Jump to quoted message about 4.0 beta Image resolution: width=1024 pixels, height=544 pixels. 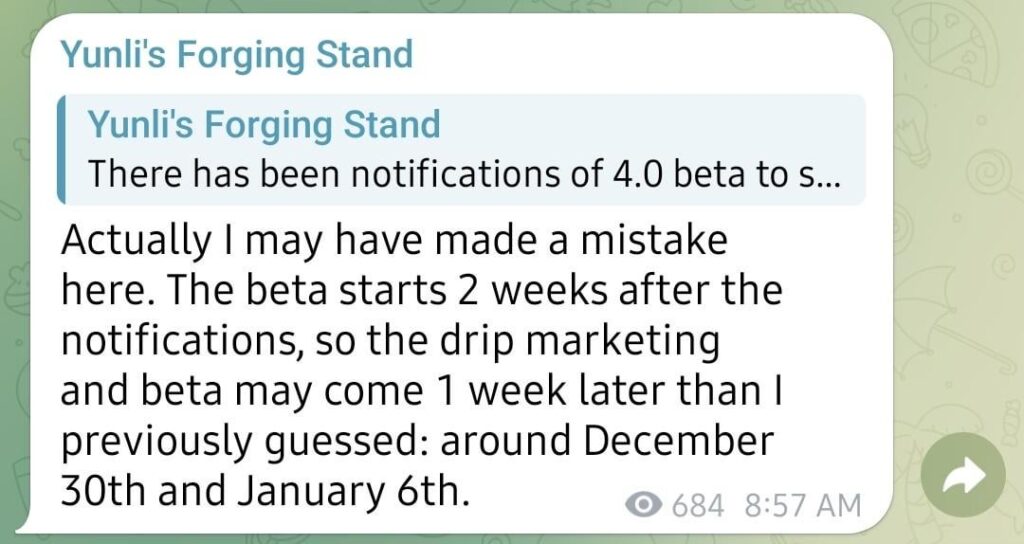click(x=460, y=174)
